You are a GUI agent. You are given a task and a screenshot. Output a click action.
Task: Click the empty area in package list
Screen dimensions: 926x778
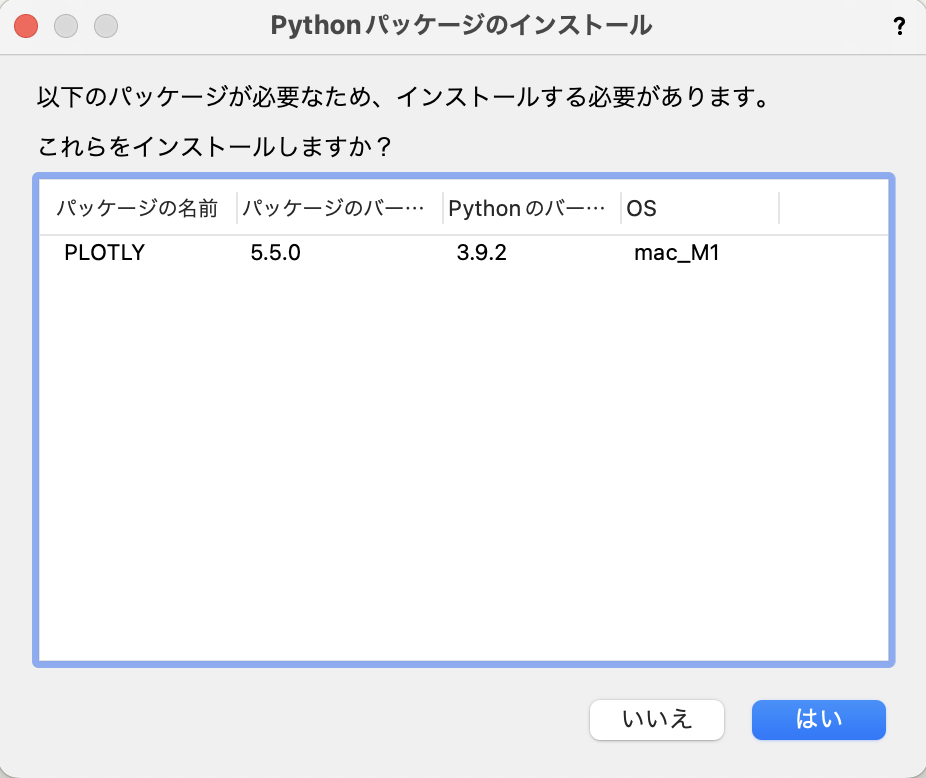(x=462, y=460)
